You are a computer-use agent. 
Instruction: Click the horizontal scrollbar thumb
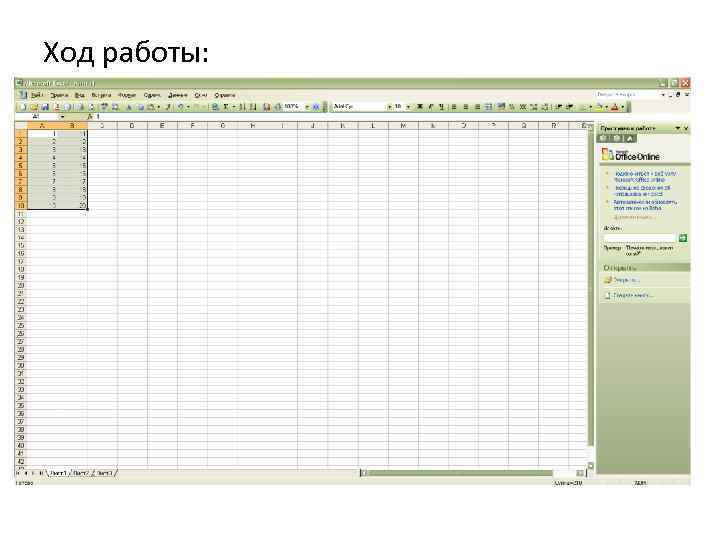coord(461,473)
